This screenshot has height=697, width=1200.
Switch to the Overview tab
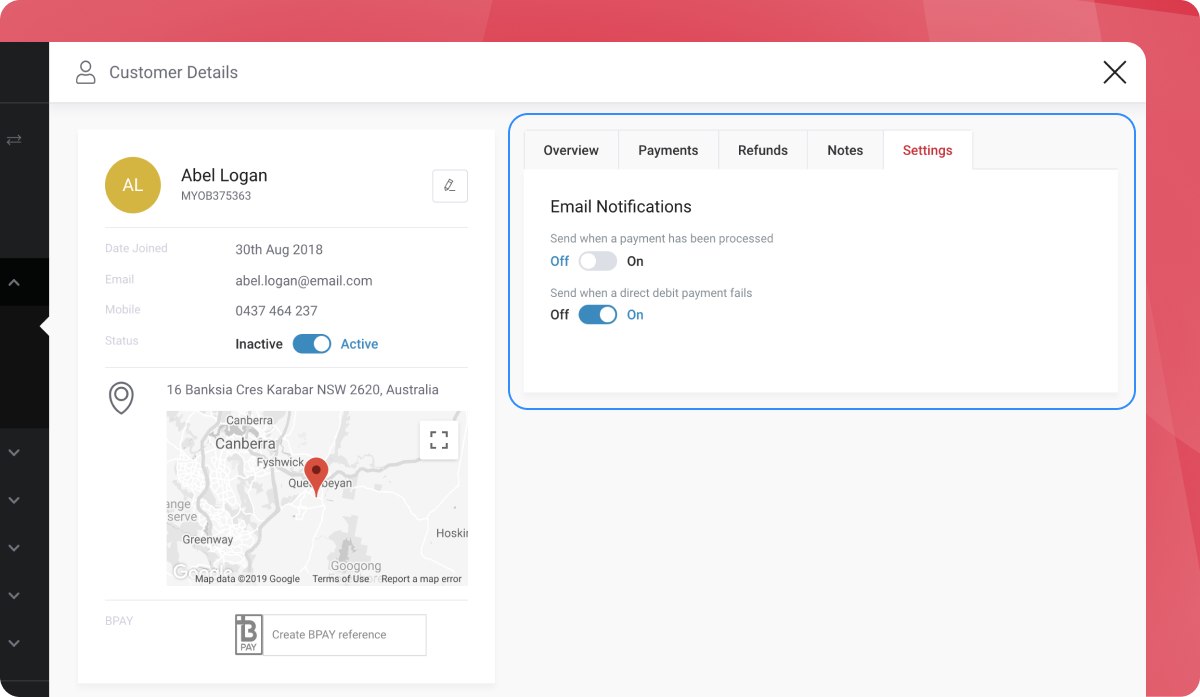[x=571, y=150]
